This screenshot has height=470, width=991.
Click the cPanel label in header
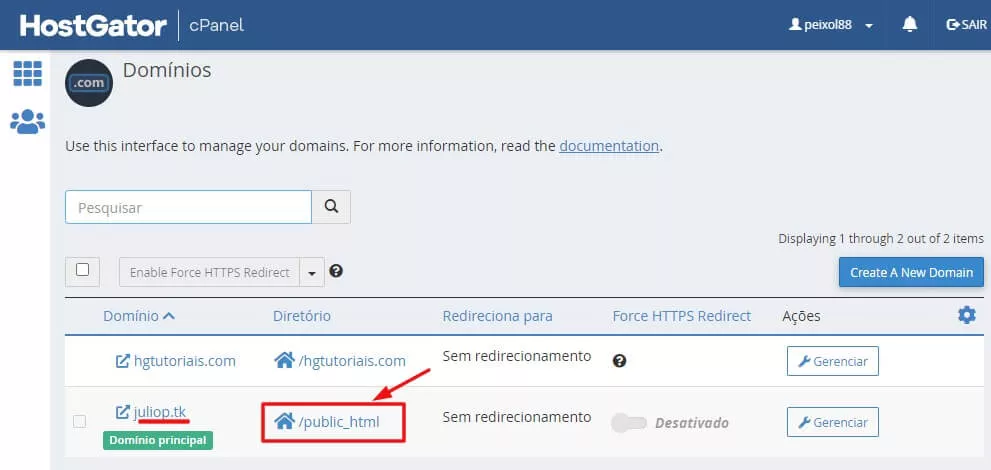point(217,25)
